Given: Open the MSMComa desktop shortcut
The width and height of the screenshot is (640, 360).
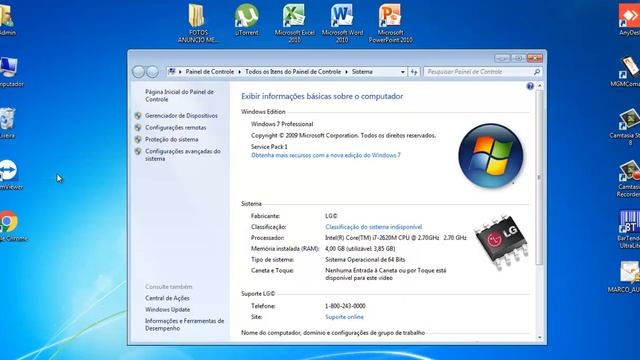Looking at the screenshot, I should 626,71.
